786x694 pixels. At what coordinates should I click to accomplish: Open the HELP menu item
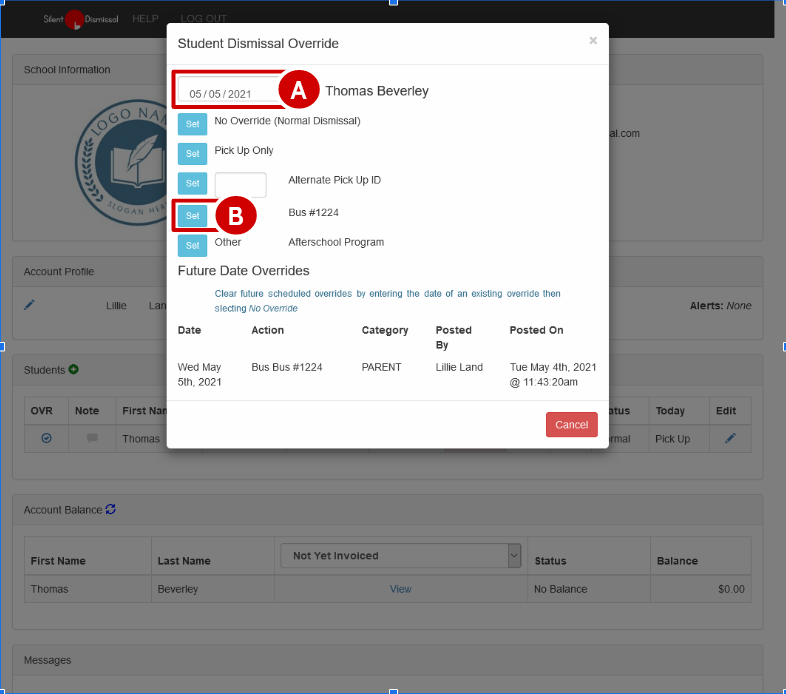click(x=146, y=19)
